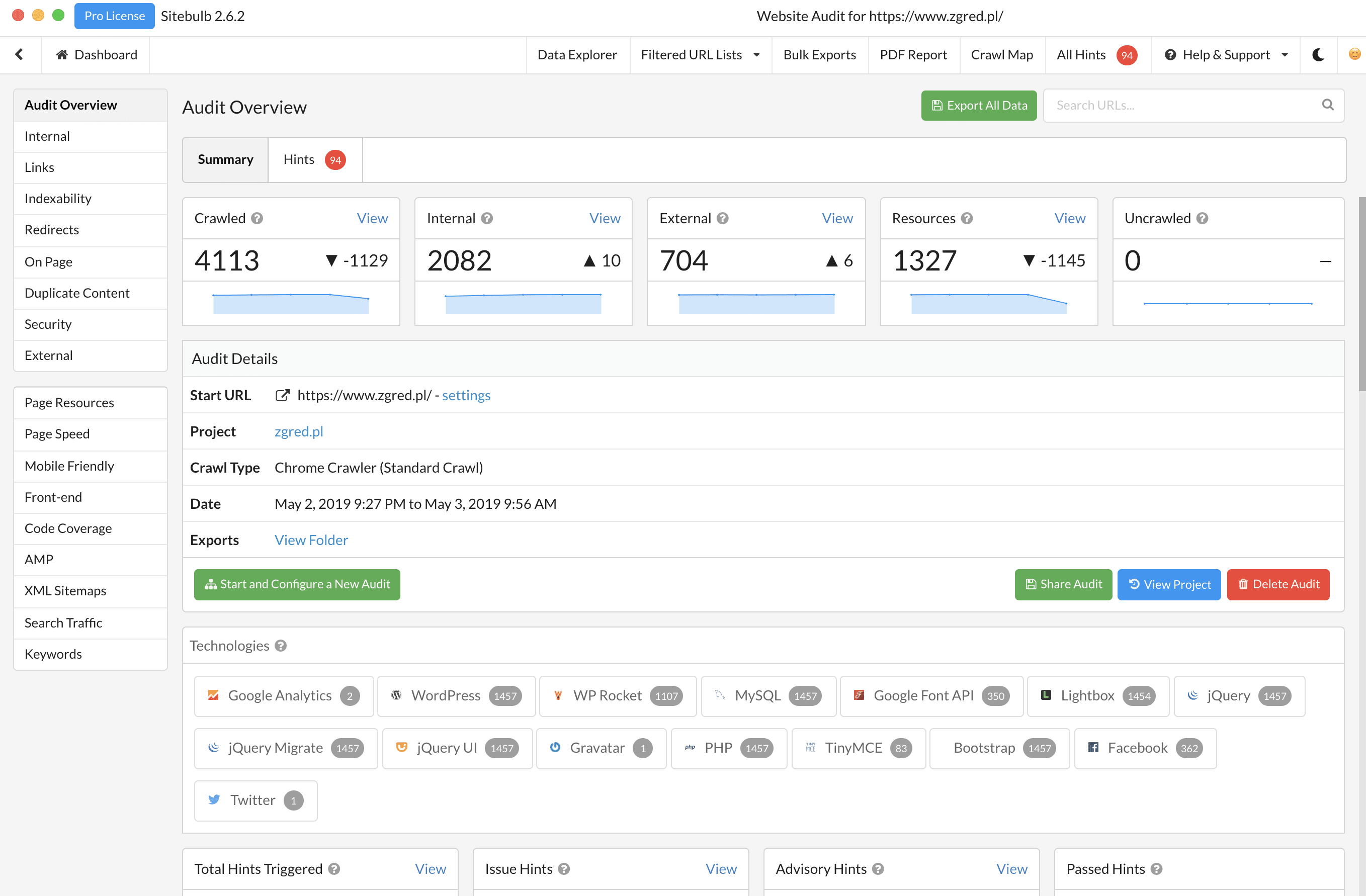1366x896 pixels.
Task: Click help icon next to Uncrawled
Action: point(1203,219)
